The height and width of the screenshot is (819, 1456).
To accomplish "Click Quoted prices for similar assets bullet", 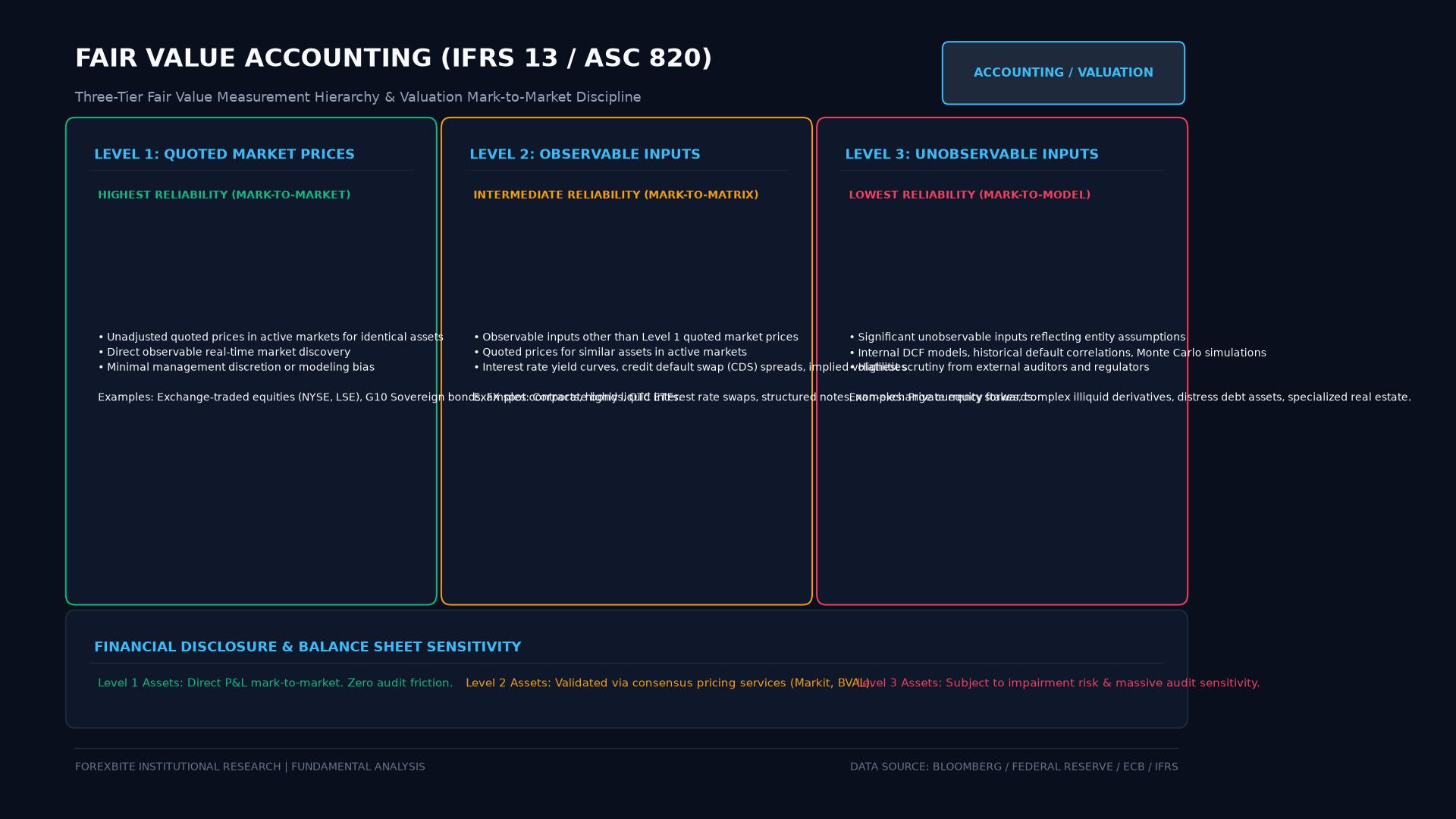I will coord(610,352).
